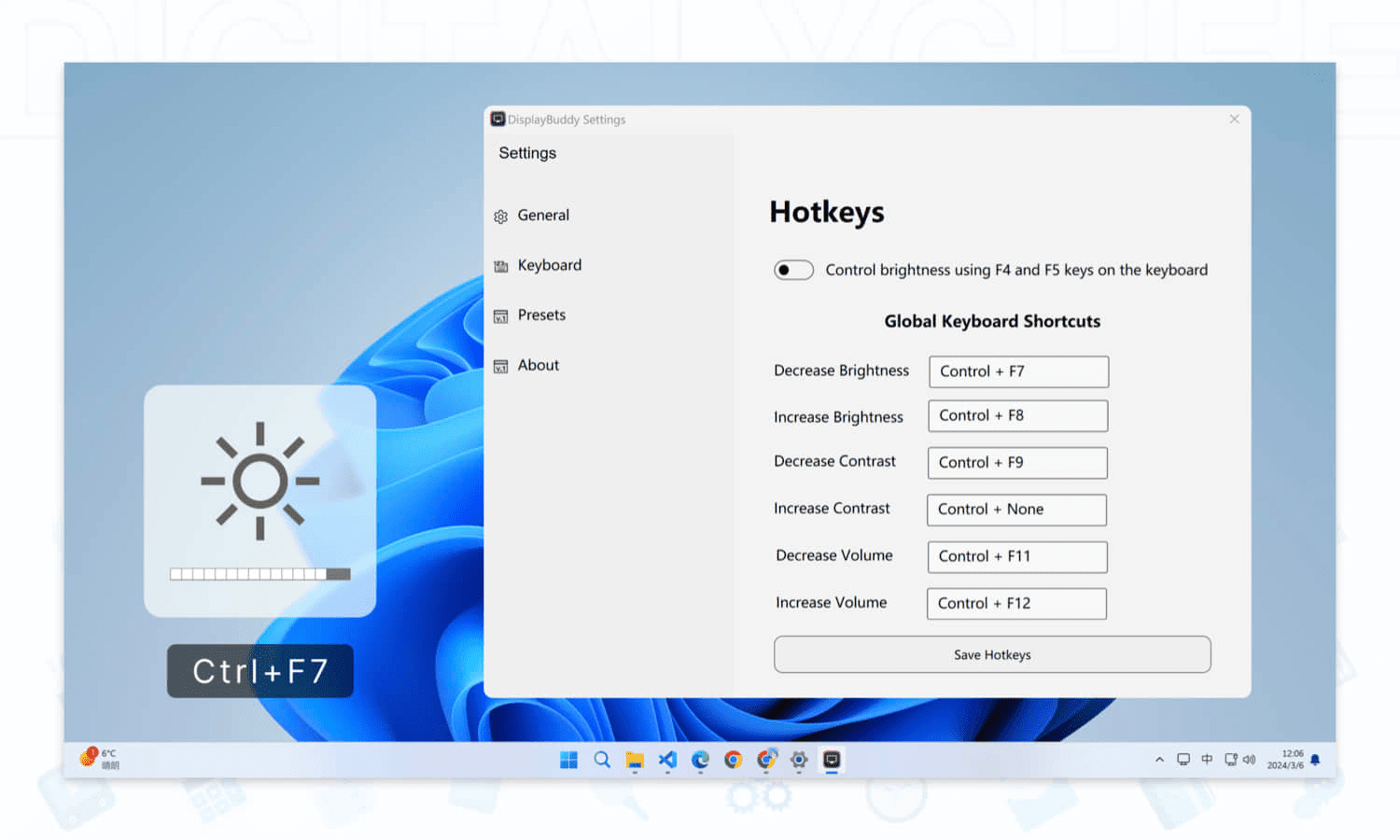
Task: Switch to the Keyboard settings section
Action: [x=550, y=265]
